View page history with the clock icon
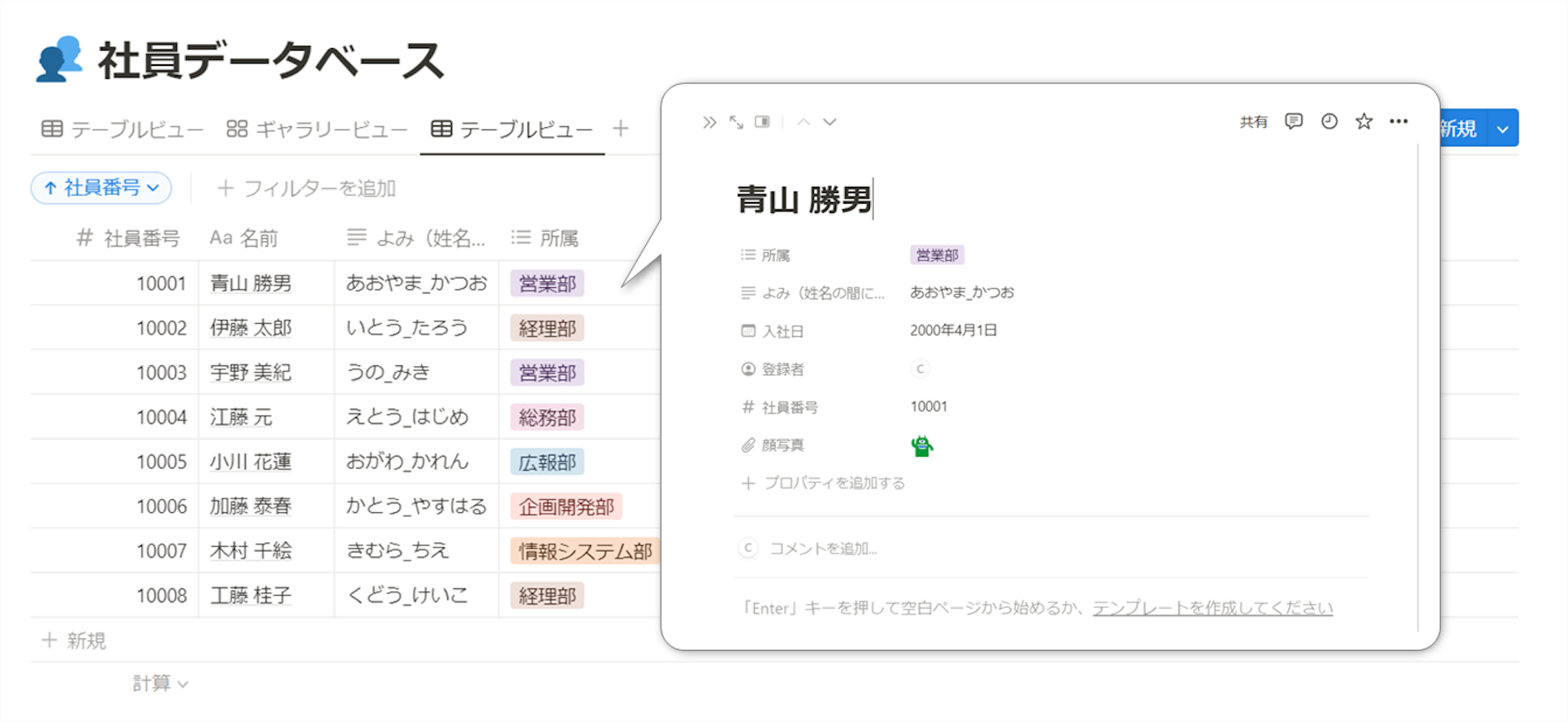Image resolution: width=1568 pixels, height=722 pixels. tap(1329, 122)
